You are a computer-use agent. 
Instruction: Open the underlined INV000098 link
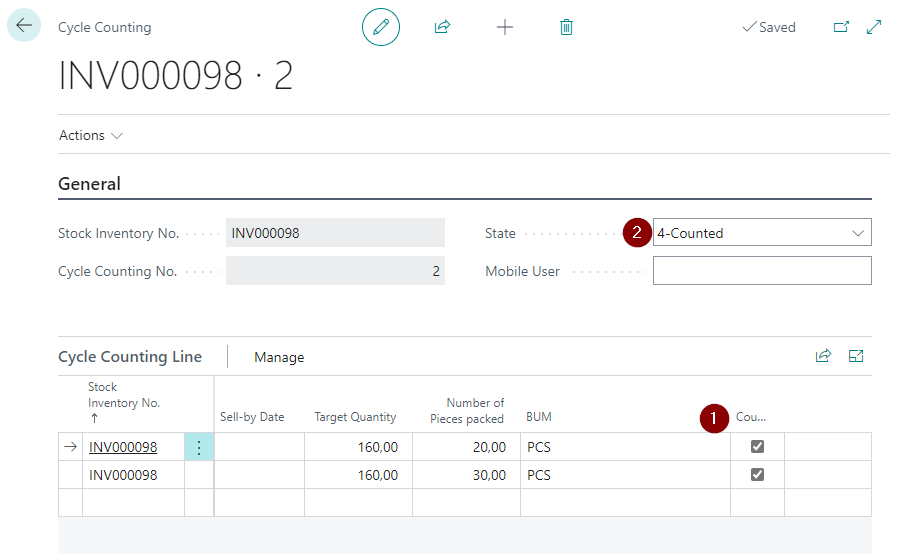[x=123, y=447]
